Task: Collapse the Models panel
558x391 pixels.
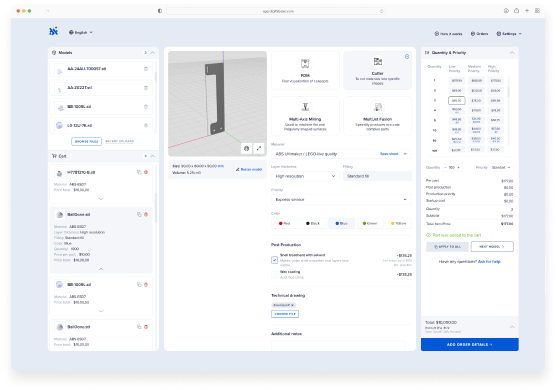Action: [153, 53]
